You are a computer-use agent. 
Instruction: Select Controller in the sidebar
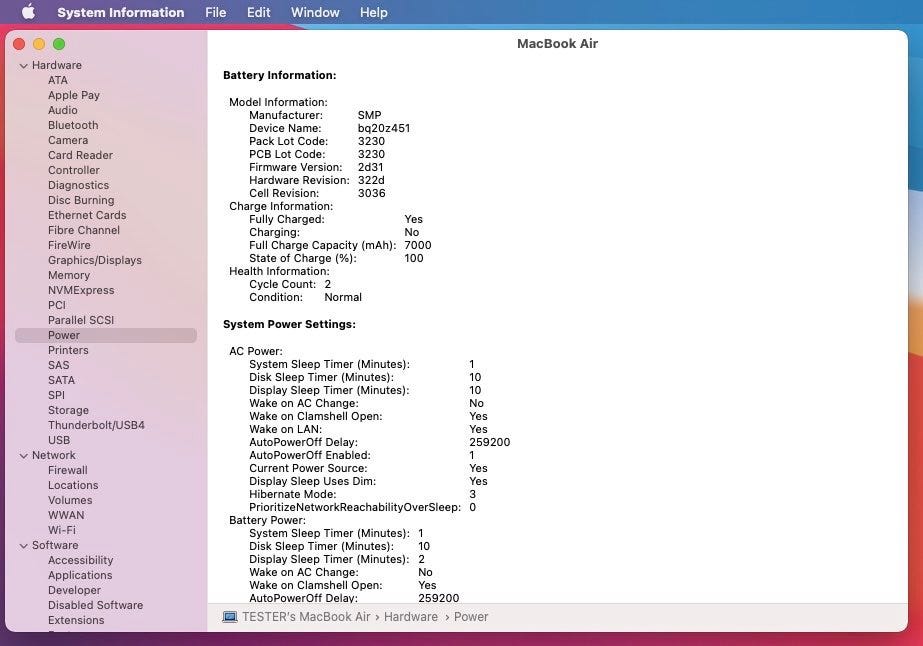click(74, 170)
